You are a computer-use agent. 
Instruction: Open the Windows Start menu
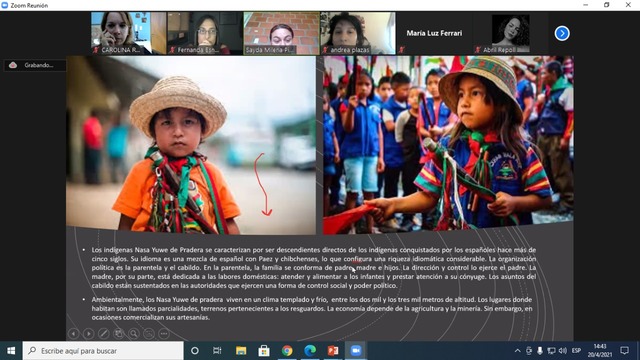point(11,351)
